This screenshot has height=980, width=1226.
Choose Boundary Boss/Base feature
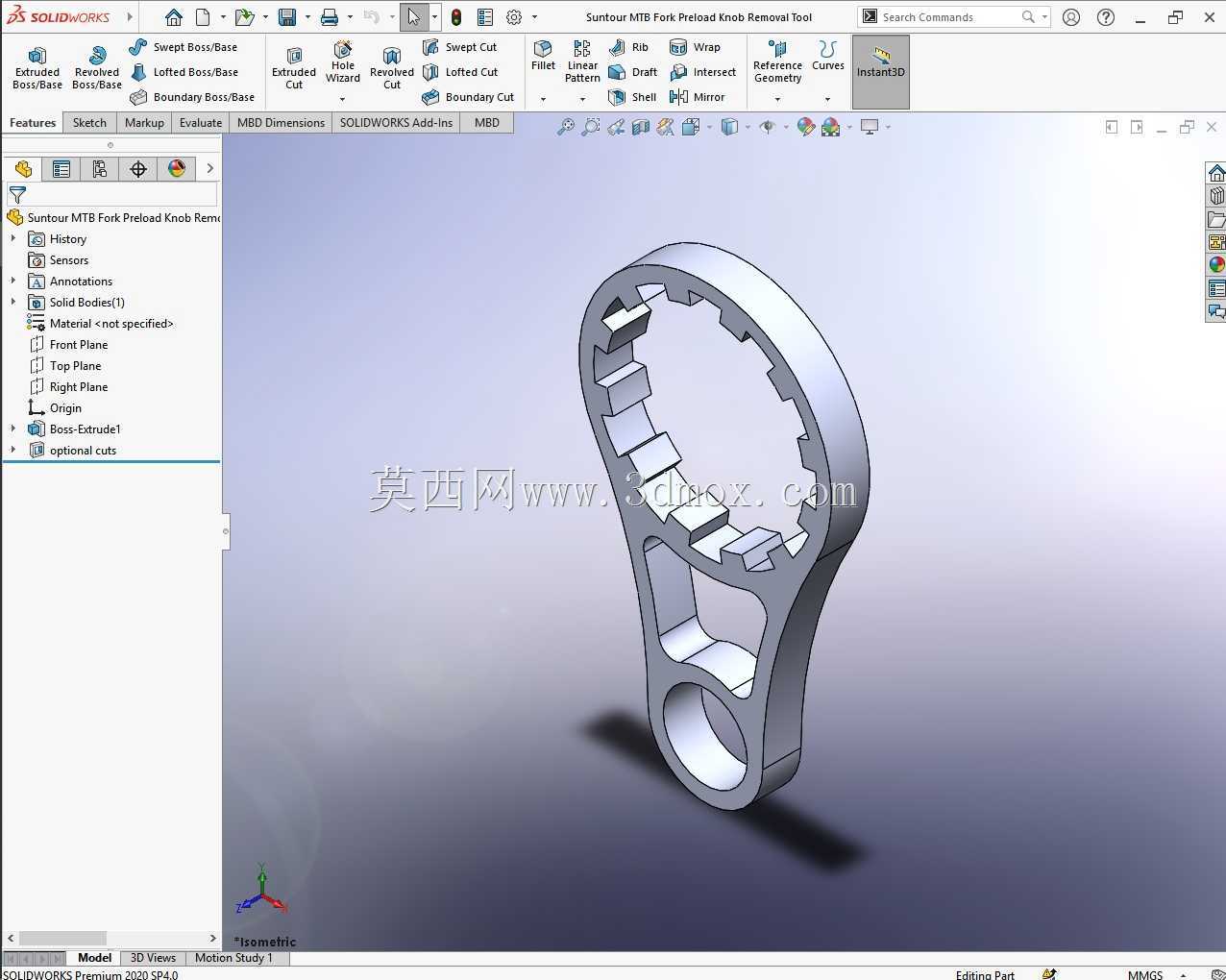(191, 97)
